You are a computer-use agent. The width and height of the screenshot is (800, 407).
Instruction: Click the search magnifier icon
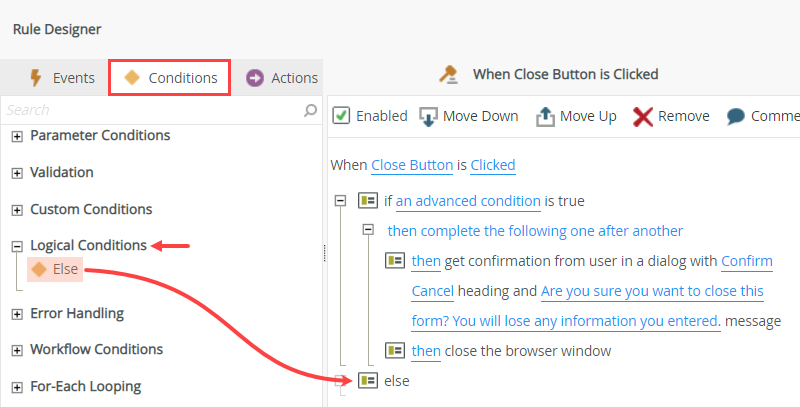pyautogui.click(x=310, y=110)
